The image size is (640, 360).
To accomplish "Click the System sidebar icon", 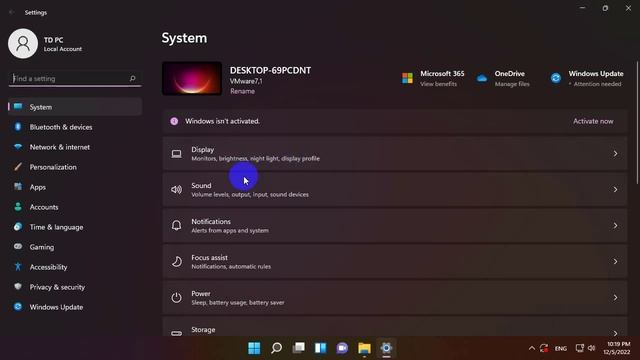I will 18,107.
